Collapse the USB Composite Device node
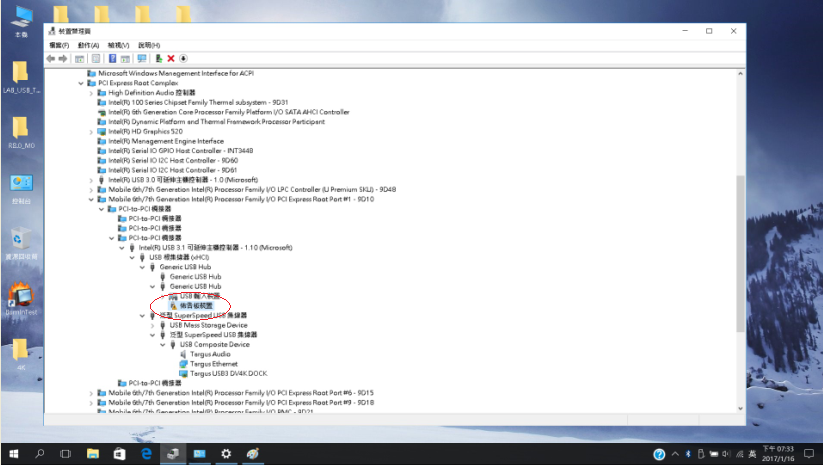This screenshot has width=823, height=465. tap(163, 345)
